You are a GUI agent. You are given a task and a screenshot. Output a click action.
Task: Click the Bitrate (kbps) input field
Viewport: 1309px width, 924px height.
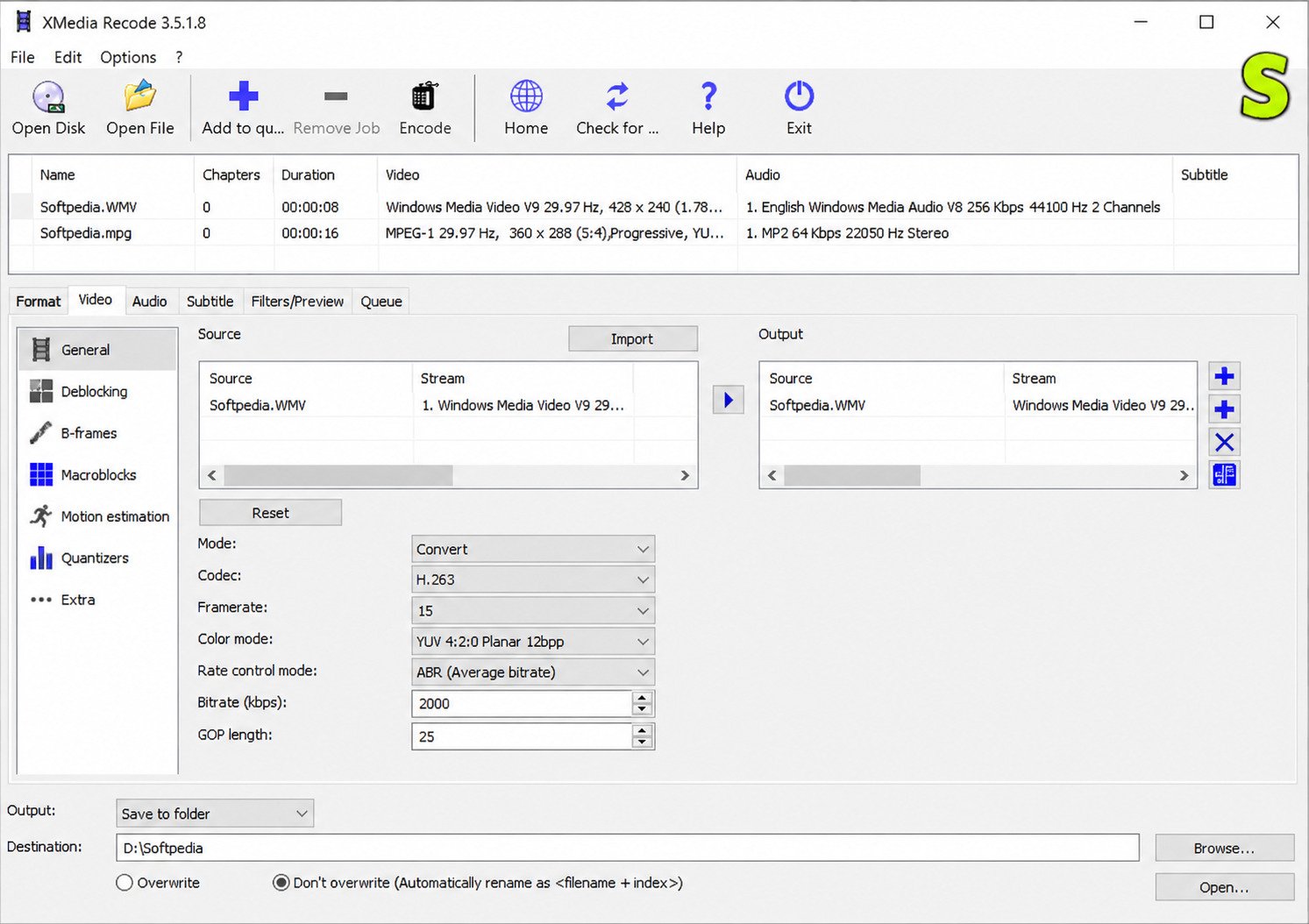[x=522, y=703]
